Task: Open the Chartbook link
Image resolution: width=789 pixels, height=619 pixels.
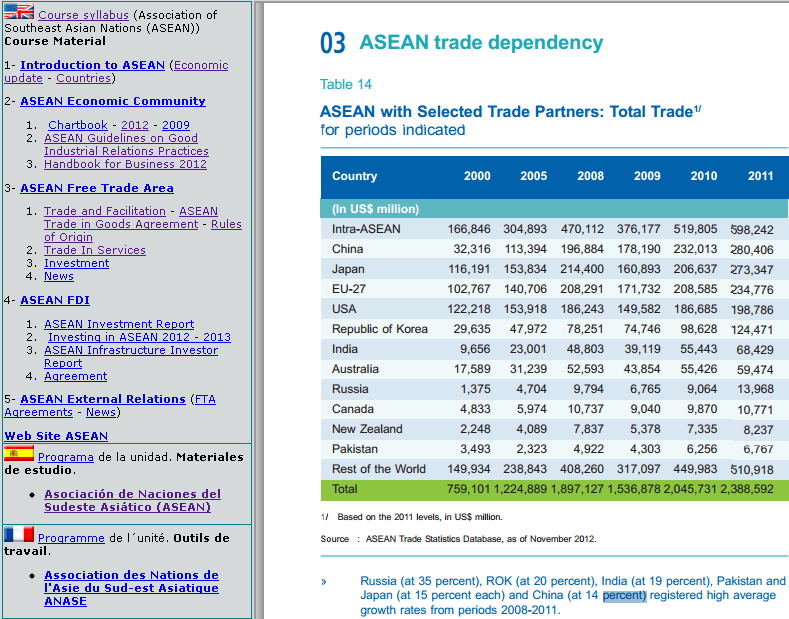Action: [x=78, y=125]
